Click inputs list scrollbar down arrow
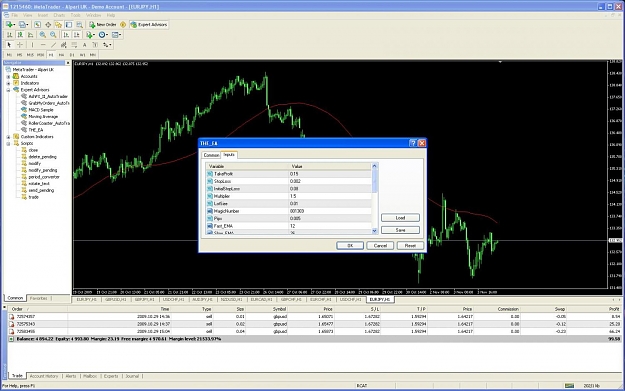 (374, 231)
